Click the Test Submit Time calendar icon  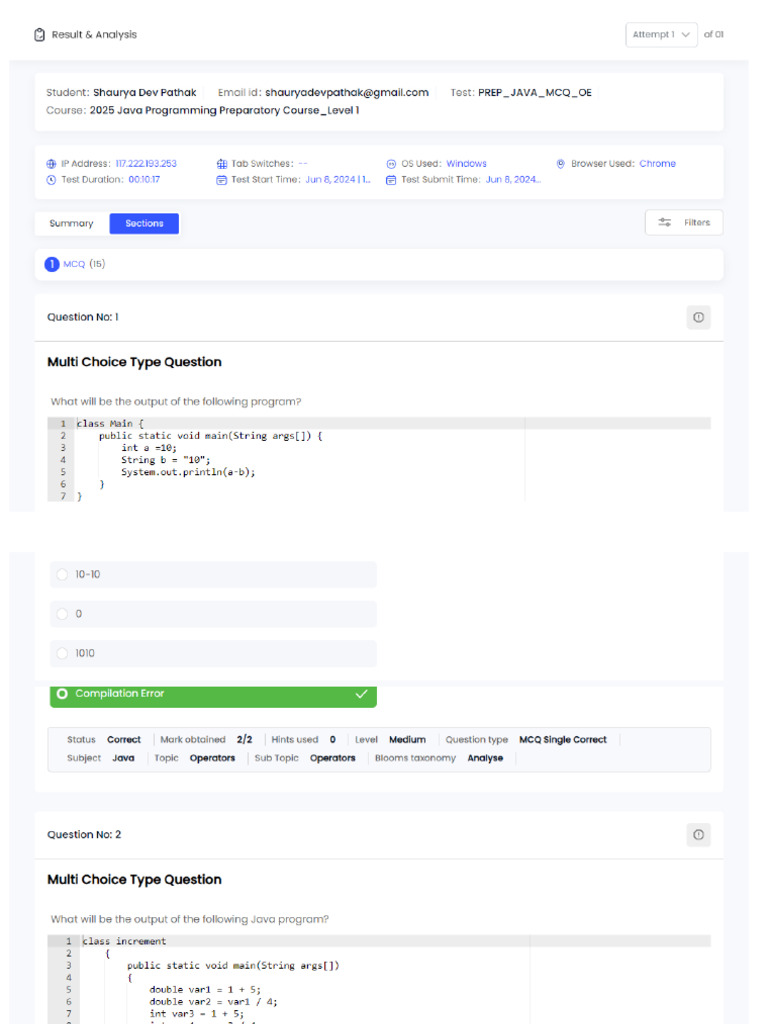tap(391, 180)
